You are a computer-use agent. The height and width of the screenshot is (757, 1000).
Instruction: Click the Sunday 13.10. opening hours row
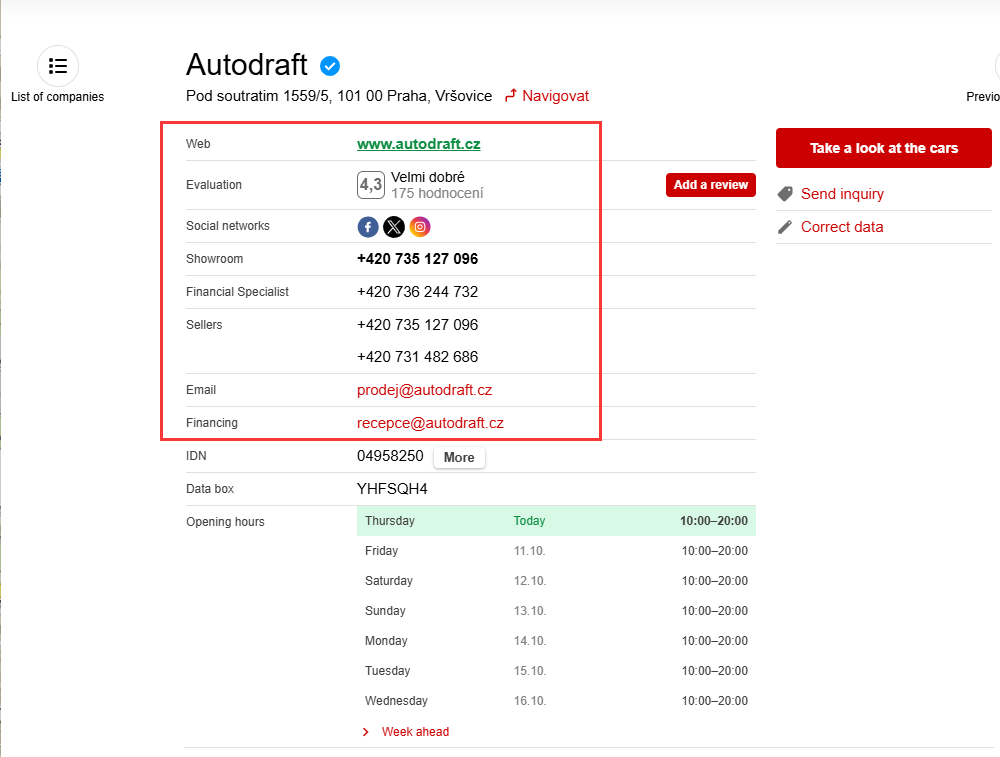click(x=556, y=611)
